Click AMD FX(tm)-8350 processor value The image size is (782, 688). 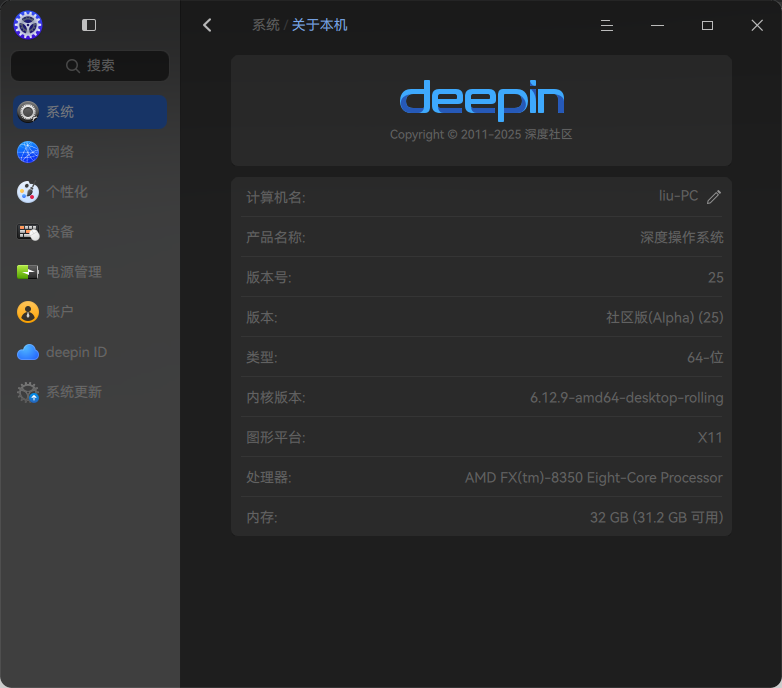[593, 478]
